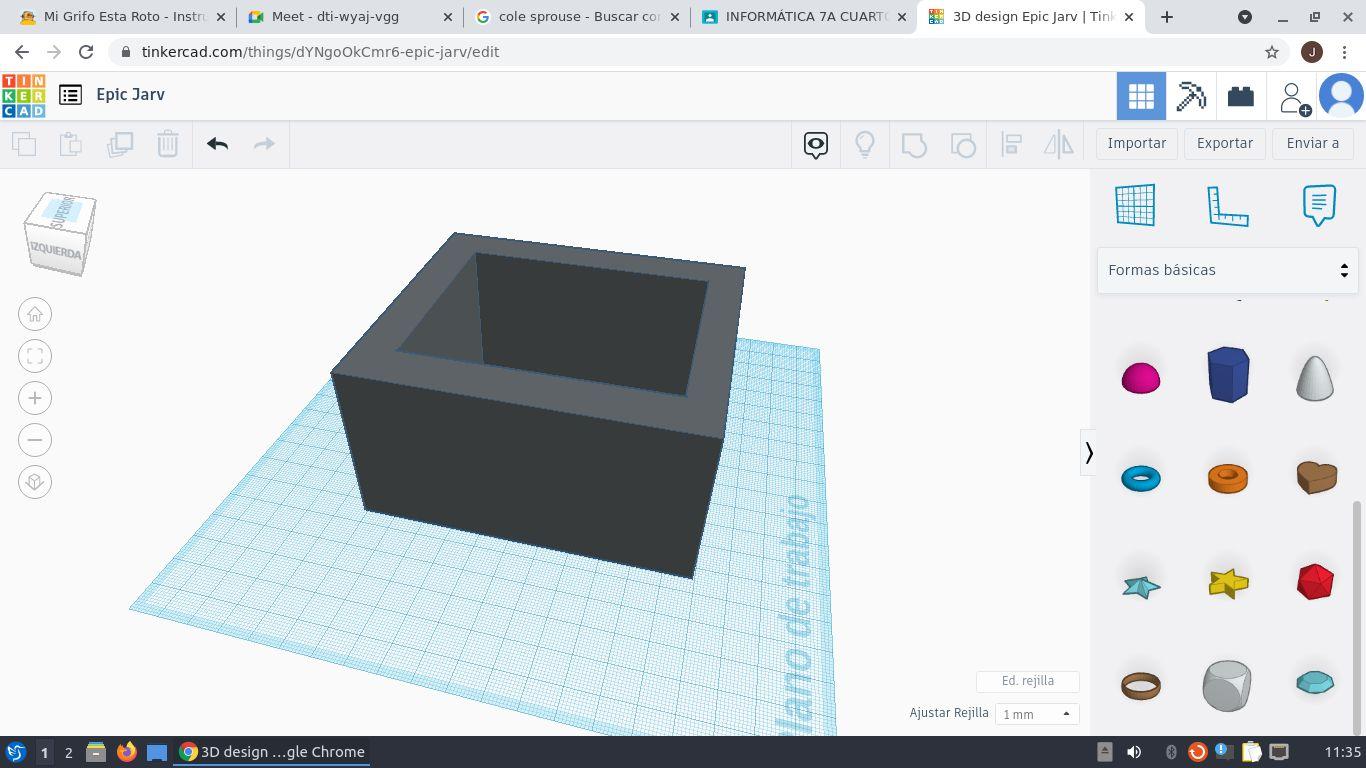Switch to workspace 2 in taskbar
Image resolution: width=1366 pixels, height=768 pixels.
69,752
